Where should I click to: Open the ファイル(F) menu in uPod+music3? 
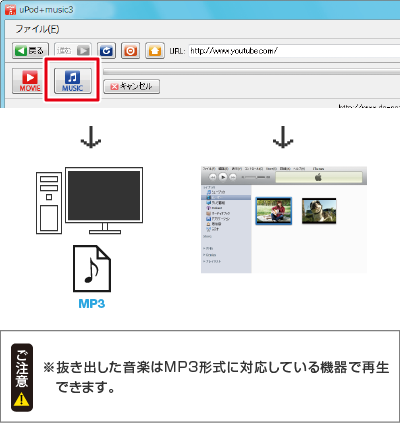click(x=37, y=29)
